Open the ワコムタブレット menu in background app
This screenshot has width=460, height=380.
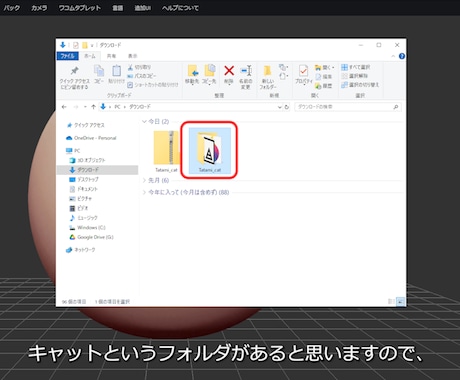(80, 8)
